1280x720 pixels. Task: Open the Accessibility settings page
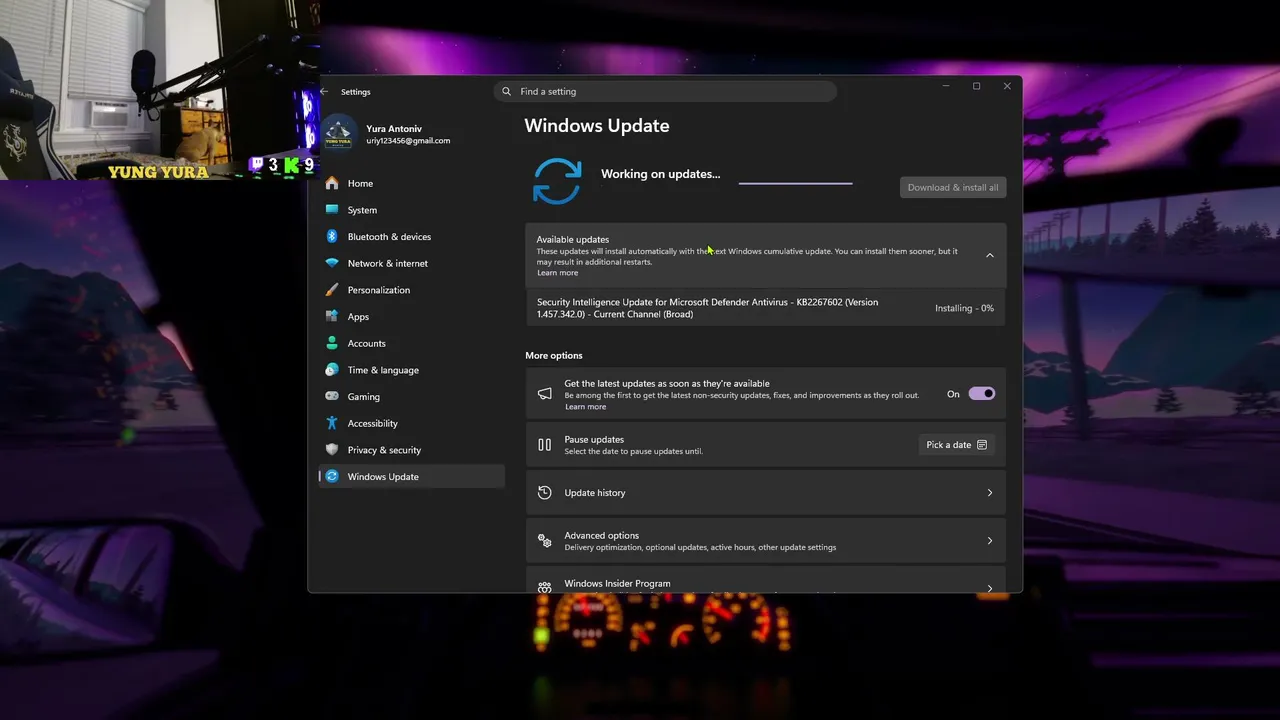[411, 423]
